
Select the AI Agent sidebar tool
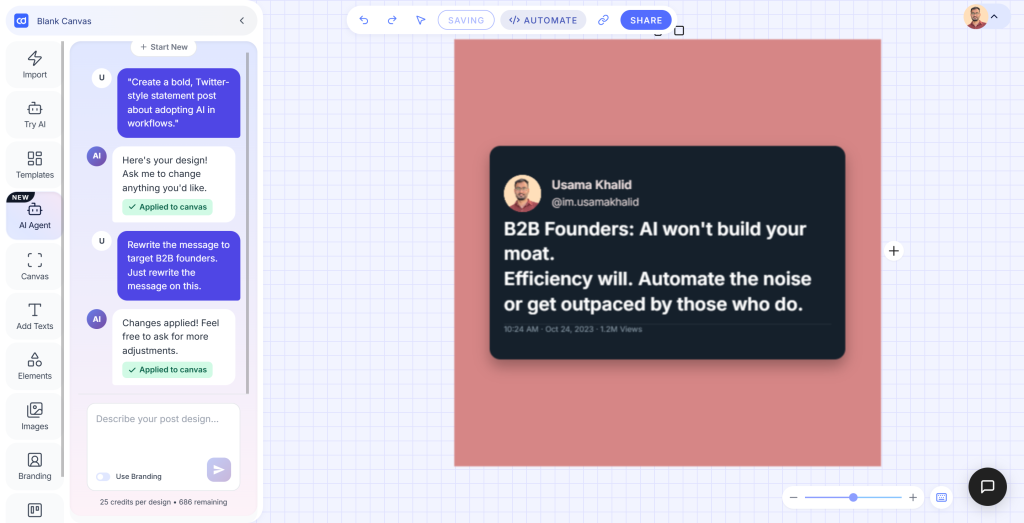coord(35,215)
